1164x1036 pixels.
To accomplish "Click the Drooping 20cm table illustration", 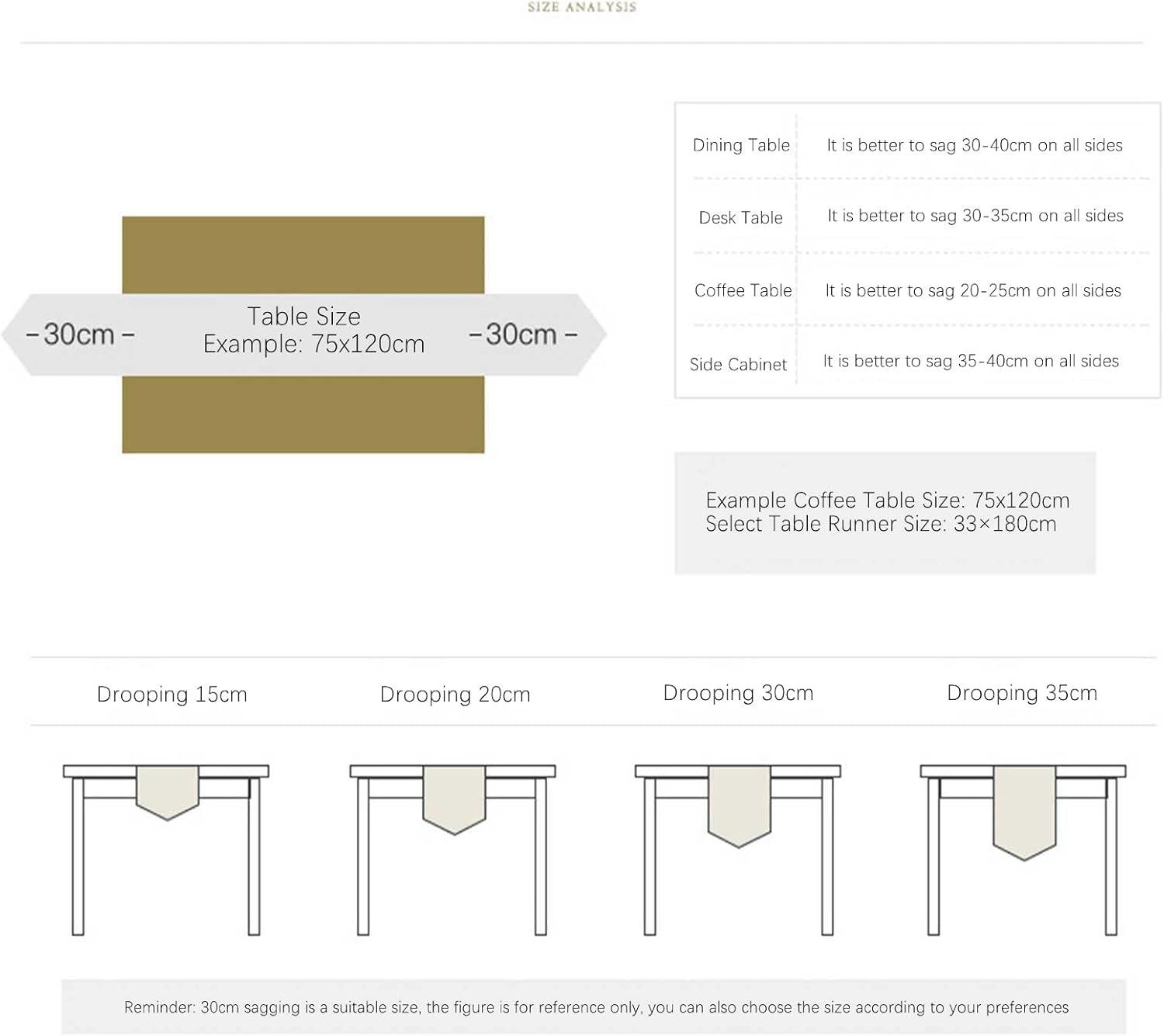I will pos(453,849).
